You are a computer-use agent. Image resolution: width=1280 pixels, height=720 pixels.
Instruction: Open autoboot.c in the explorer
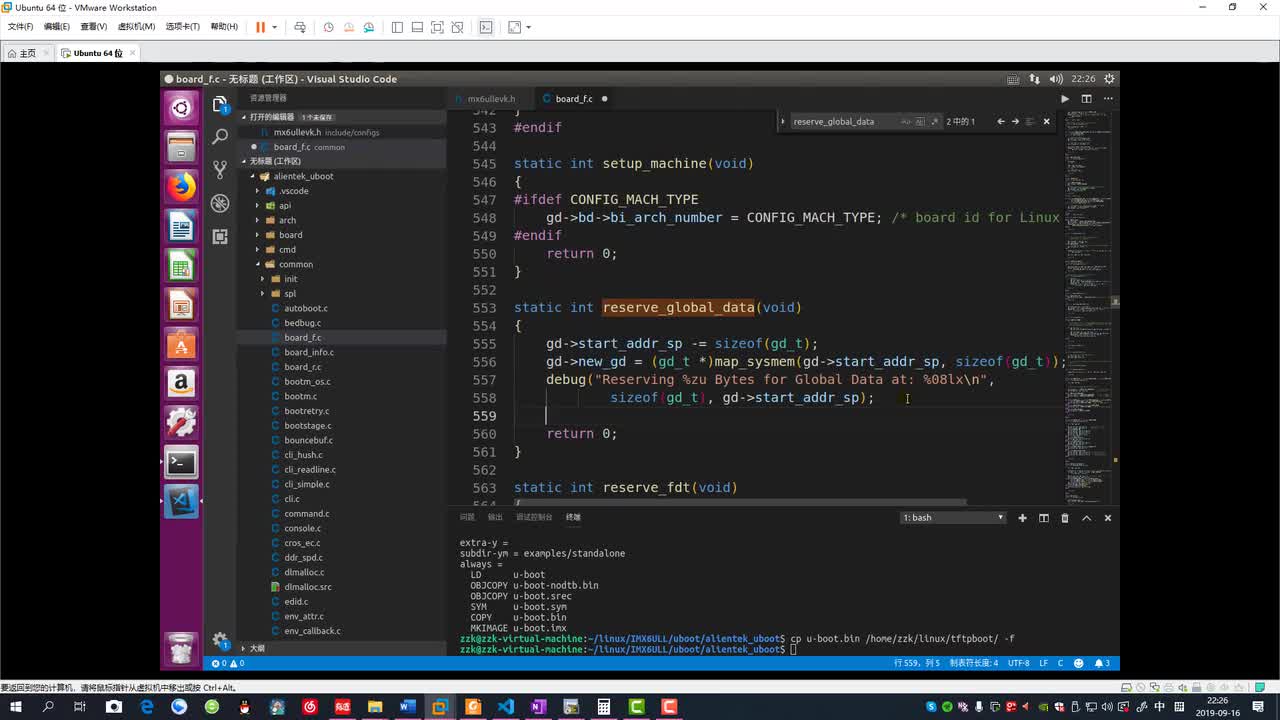[306, 308]
